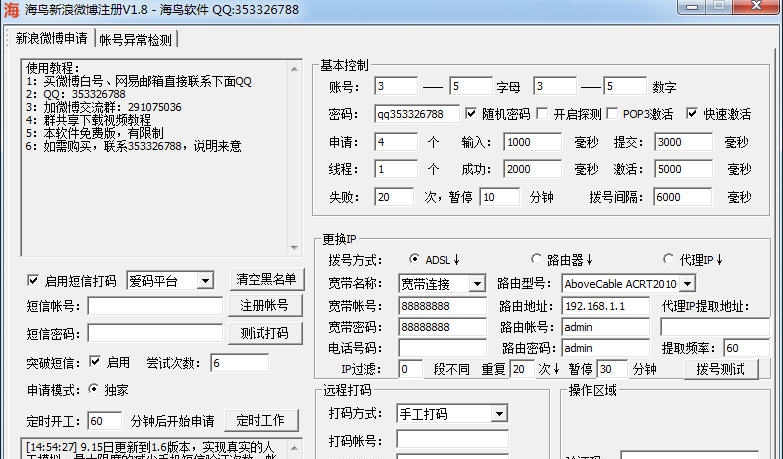Expand the 手工打码 captcha method dropdown
Viewport: 783px width, 459px height.
498,414
